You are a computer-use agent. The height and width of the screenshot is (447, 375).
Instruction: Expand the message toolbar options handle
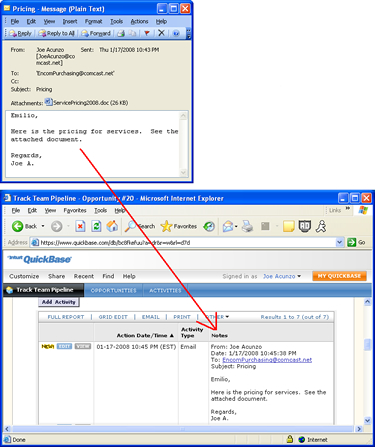point(189,33)
